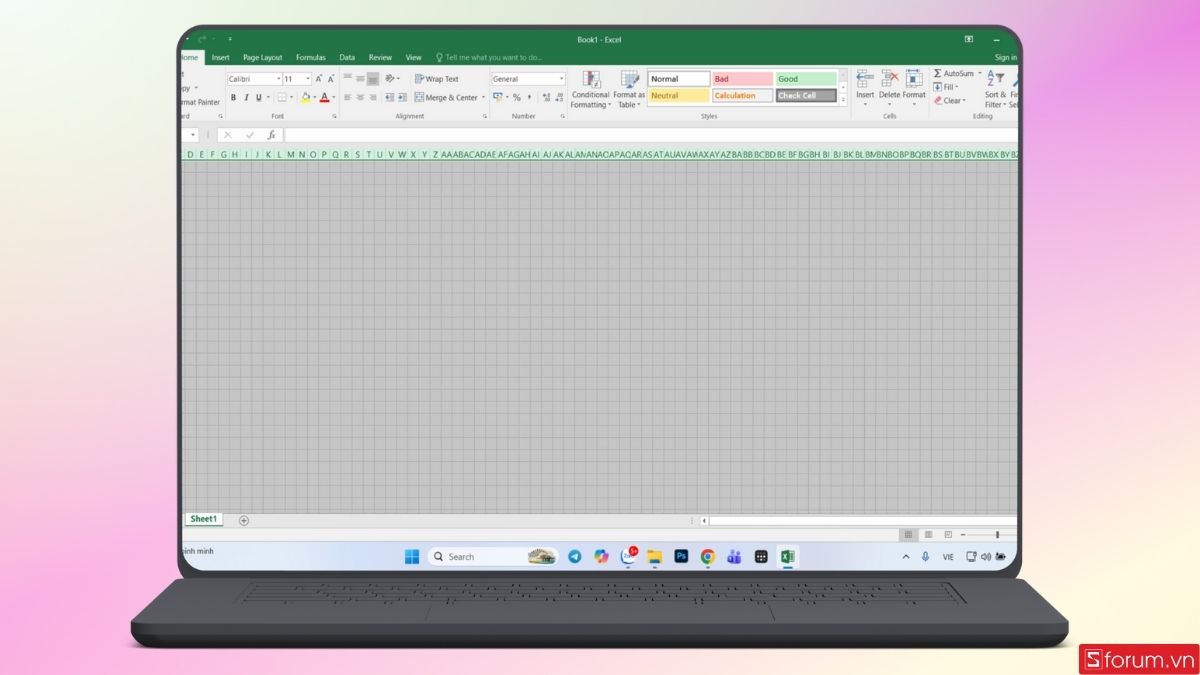Decrease decimal places

point(559,98)
